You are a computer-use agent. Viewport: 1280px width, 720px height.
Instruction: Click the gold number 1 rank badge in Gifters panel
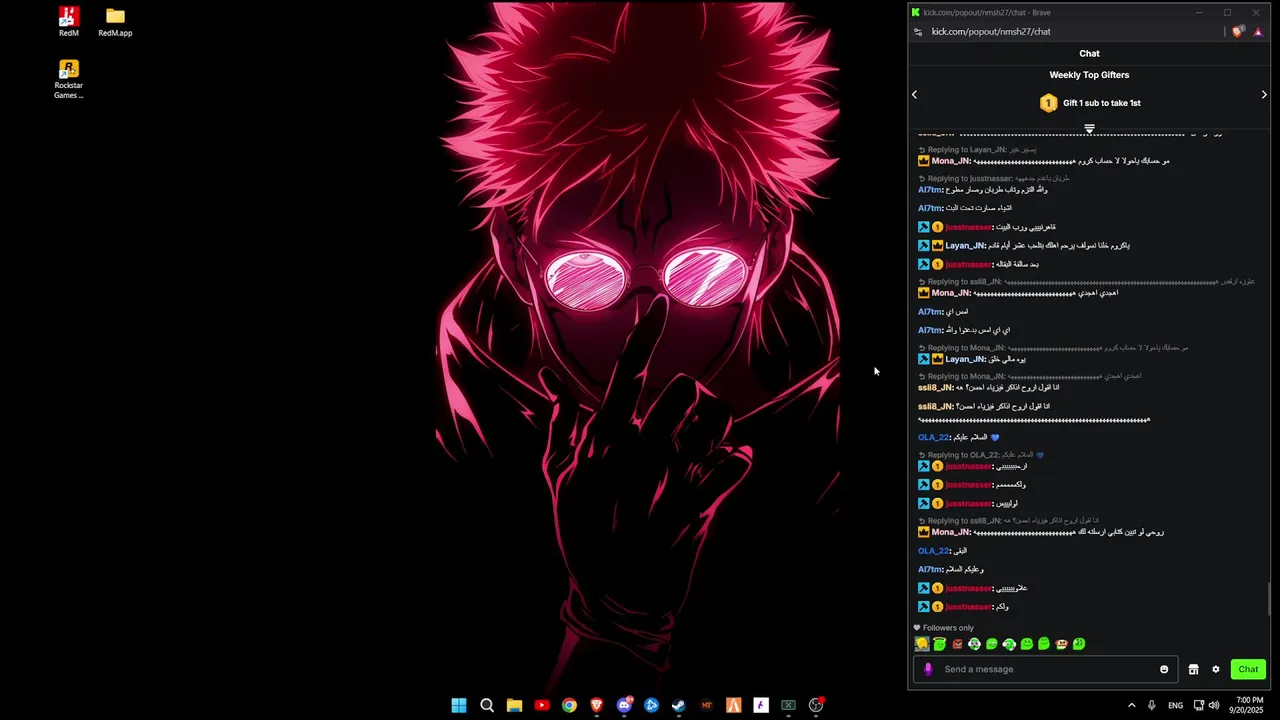pos(1048,103)
